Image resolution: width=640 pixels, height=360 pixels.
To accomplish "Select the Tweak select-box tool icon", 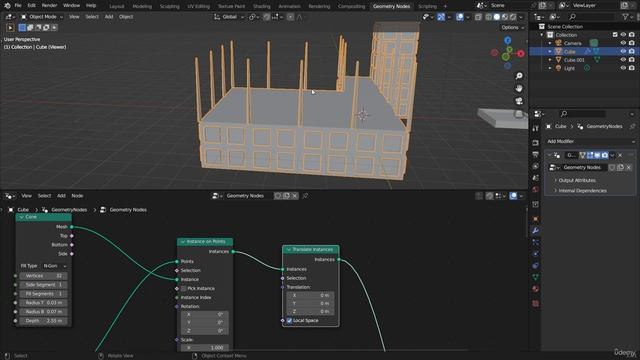I will 10,28.
